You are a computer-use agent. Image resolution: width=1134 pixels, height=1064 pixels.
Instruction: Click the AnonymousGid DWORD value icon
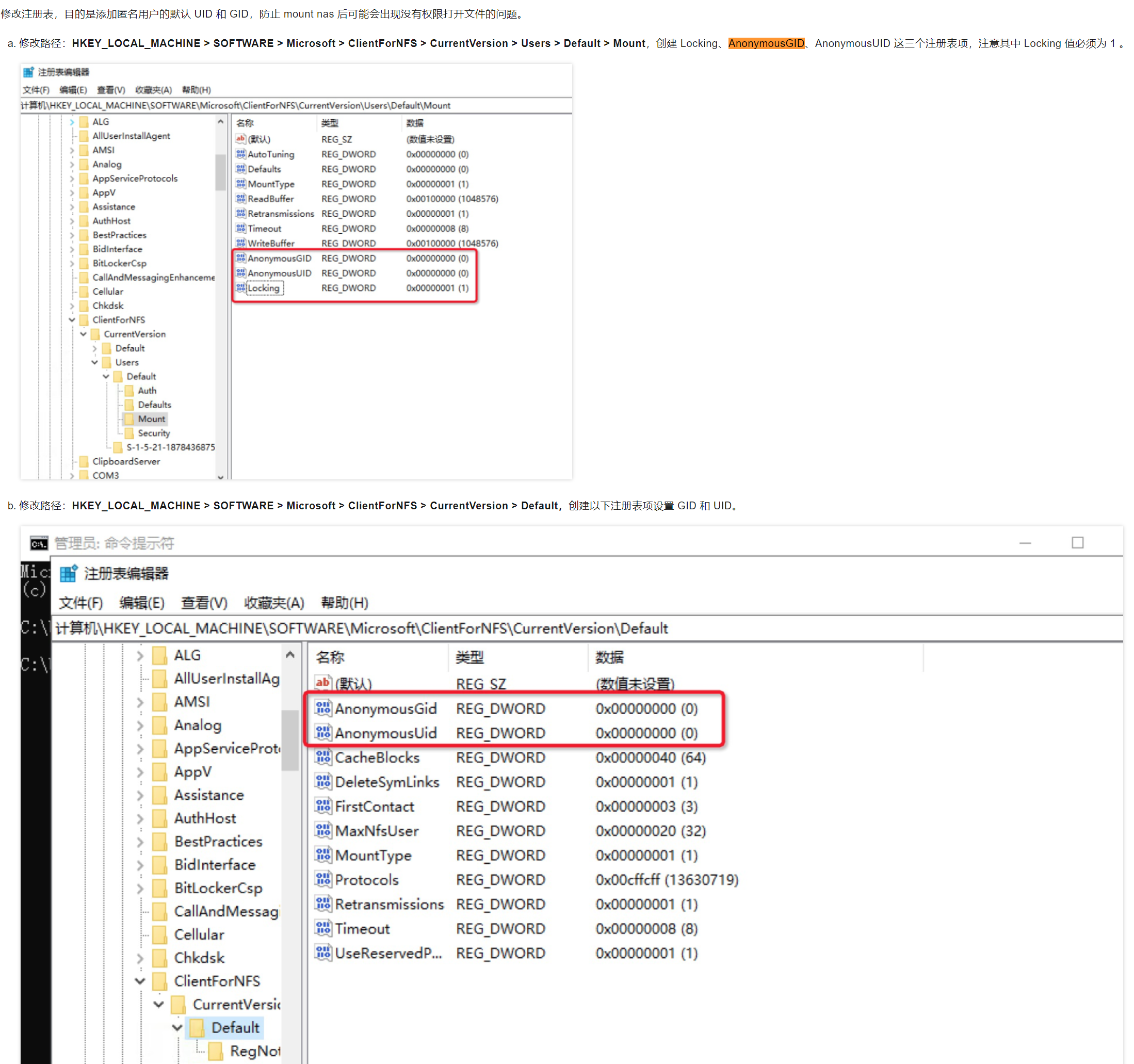323,708
